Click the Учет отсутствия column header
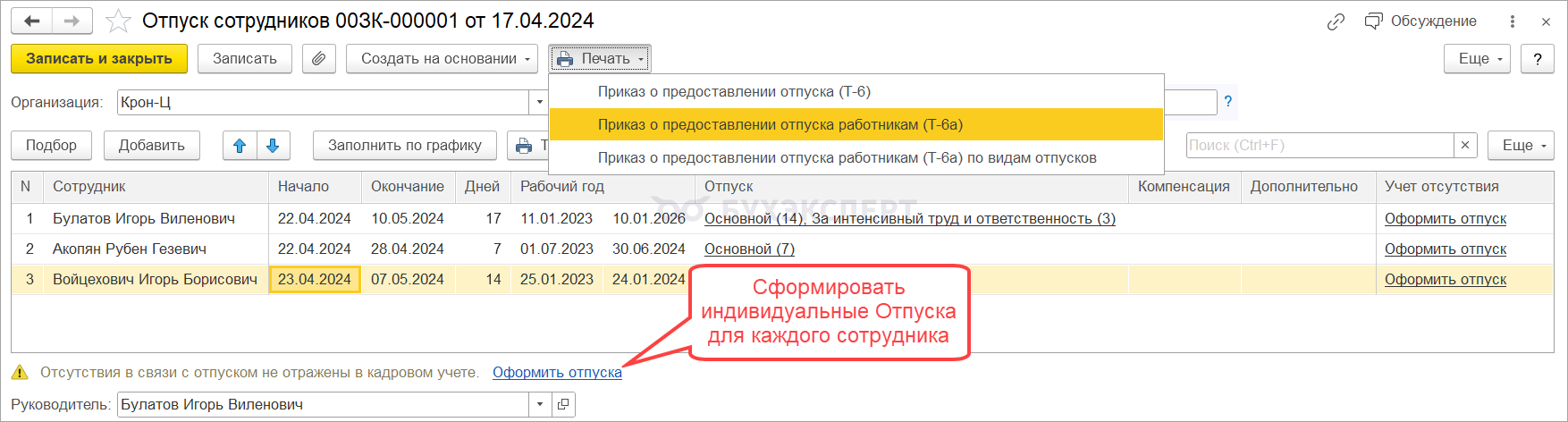1568x422 pixels. coord(1464,187)
